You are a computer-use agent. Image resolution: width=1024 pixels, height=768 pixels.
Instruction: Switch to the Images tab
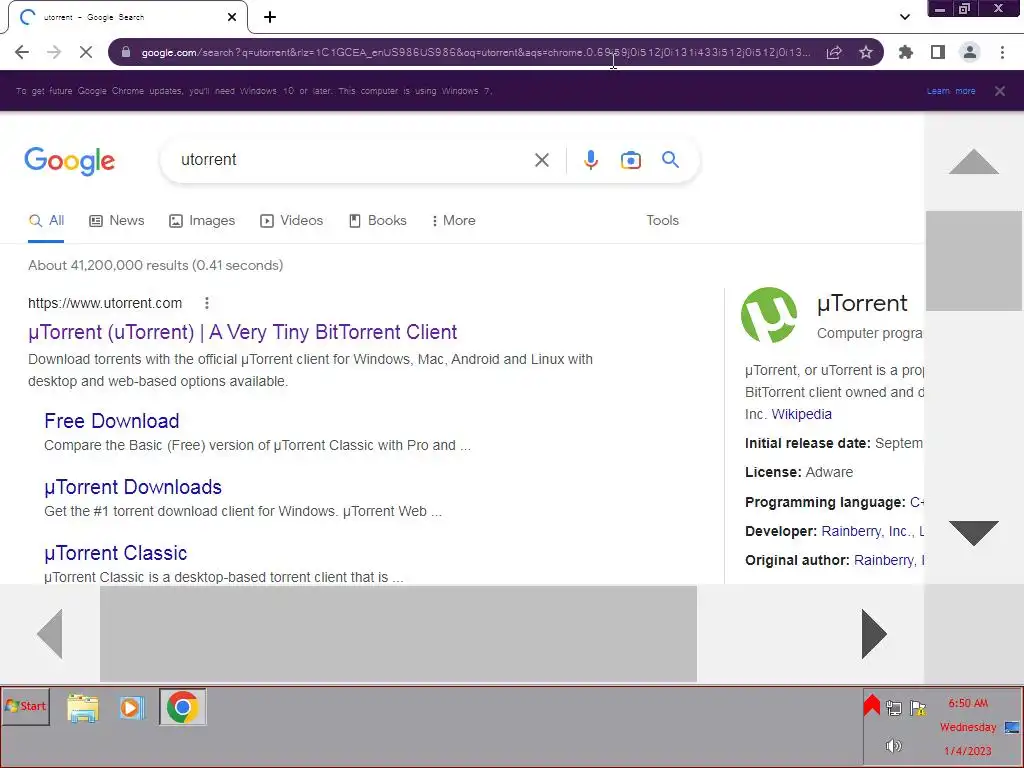pos(202,221)
